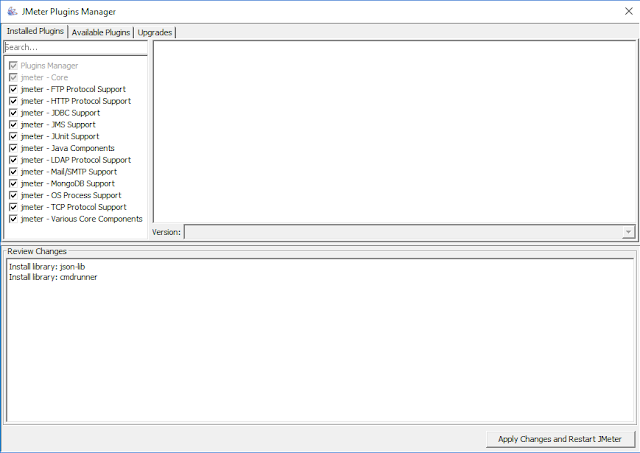Select 'jmeter - JUnit Support' label
The width and height of the screenshot is (640, 453).
(x=60, y=137)
